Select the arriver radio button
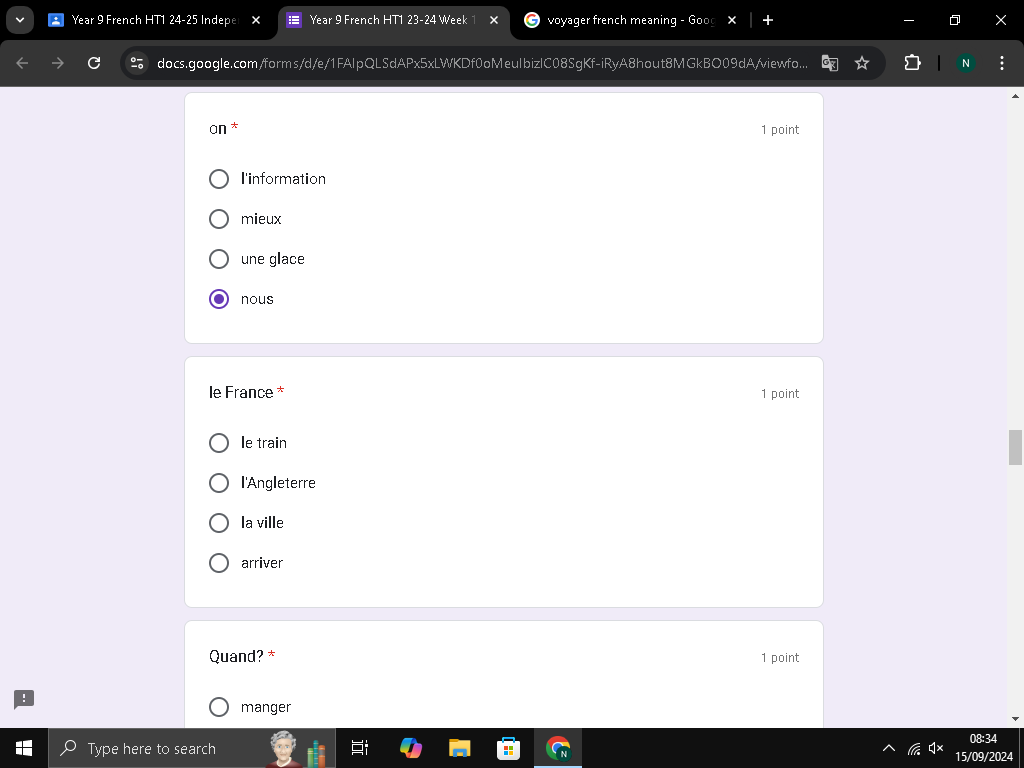The width and height of the screenshot is (1024, 768). (x=219, y=563)
